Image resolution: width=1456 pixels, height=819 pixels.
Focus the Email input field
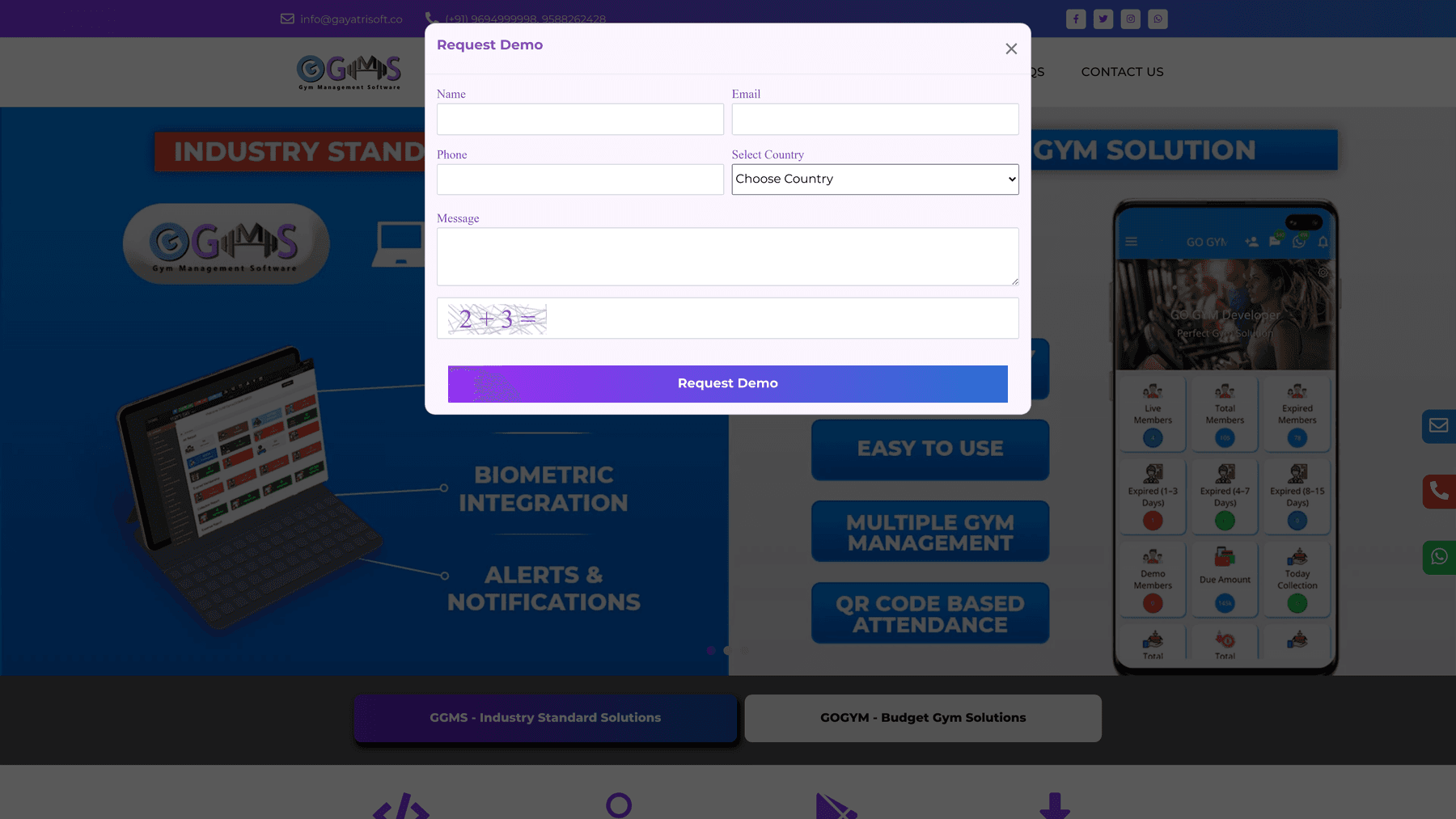pos(874,120)
